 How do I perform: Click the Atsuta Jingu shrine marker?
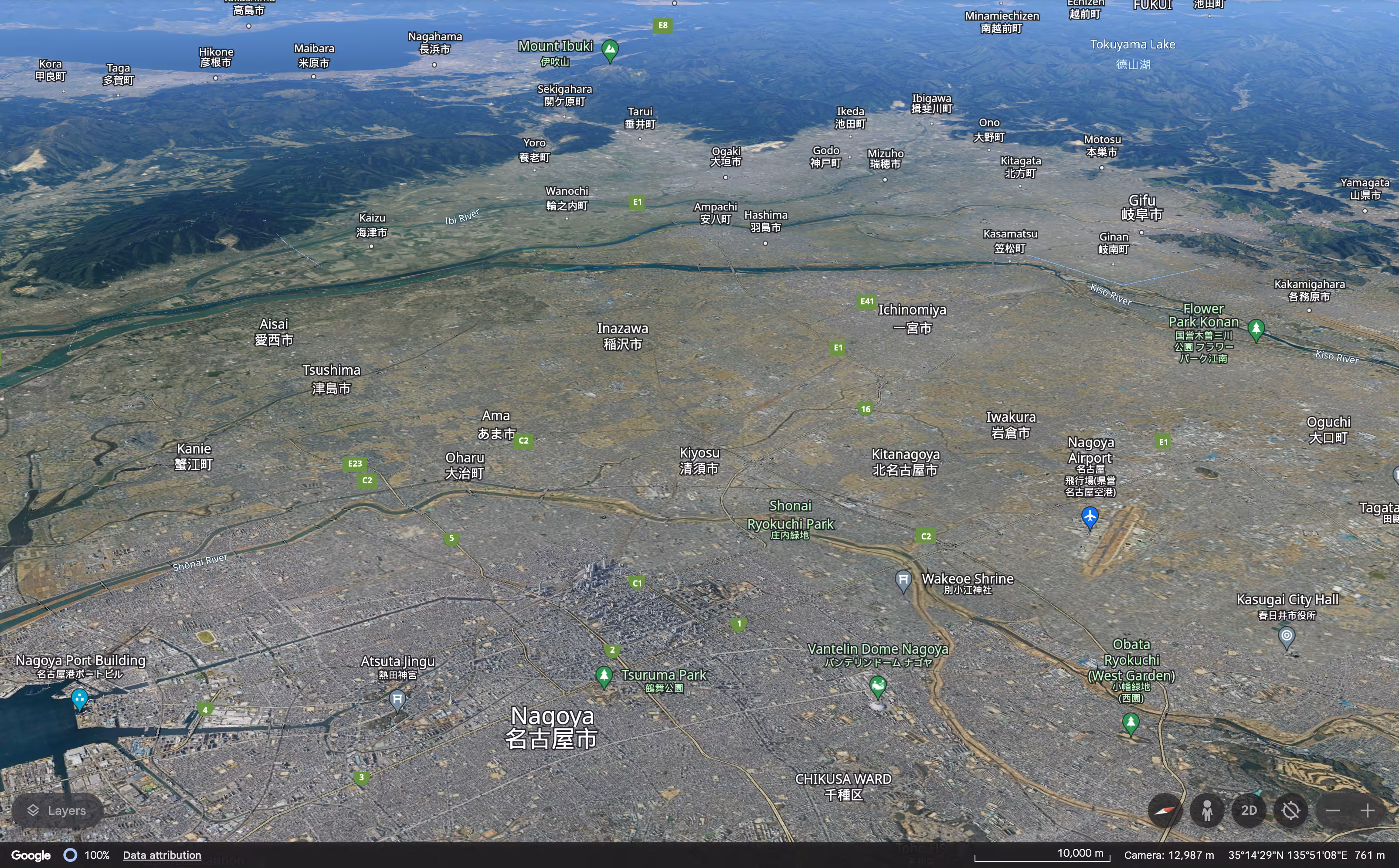click(x=398, y=699)
